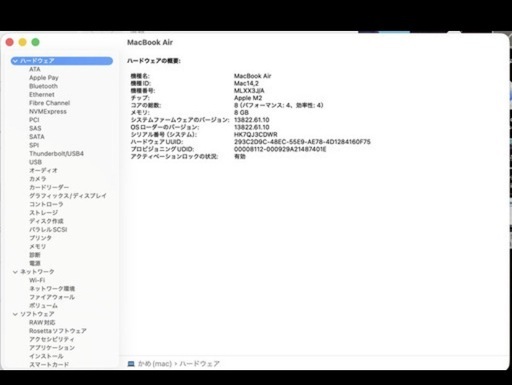The width and height of the screenshot is (512, 385).
Task: Click the activation lock status 有効
Action: [x=240, y=157]
